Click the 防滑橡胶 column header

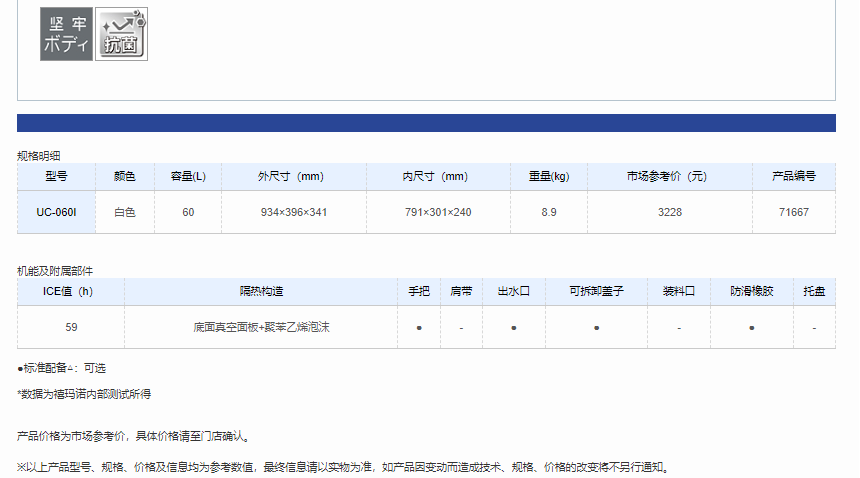tap(752, 292)
